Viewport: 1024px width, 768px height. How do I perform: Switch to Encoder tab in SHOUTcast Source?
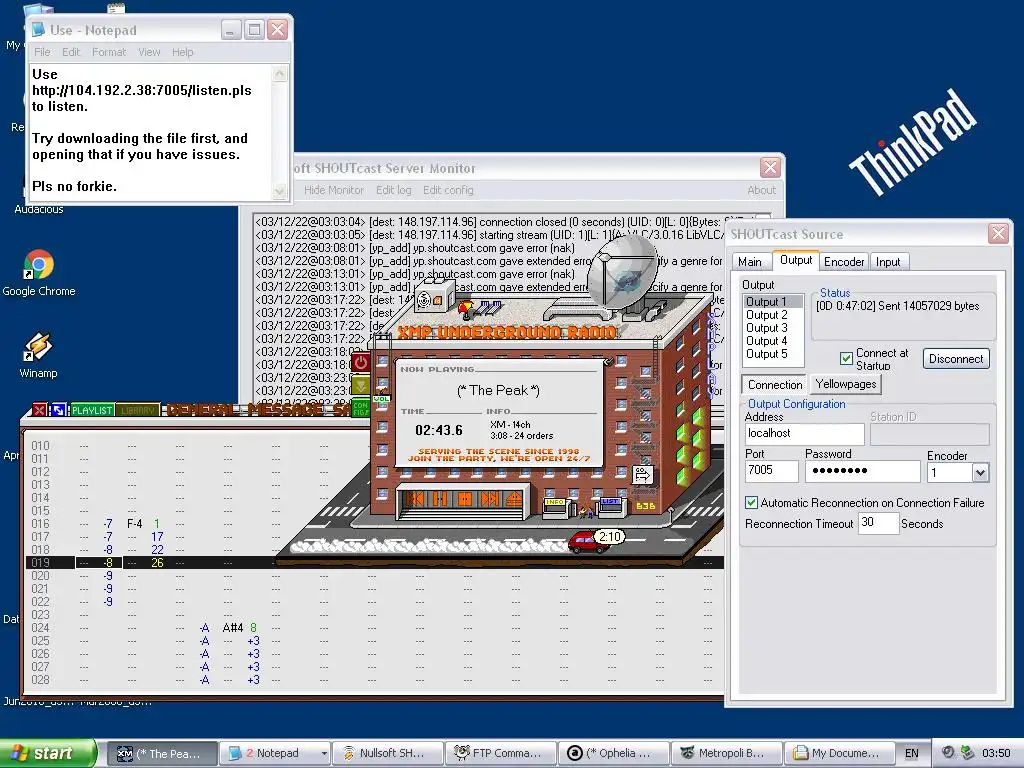[844, 262]
